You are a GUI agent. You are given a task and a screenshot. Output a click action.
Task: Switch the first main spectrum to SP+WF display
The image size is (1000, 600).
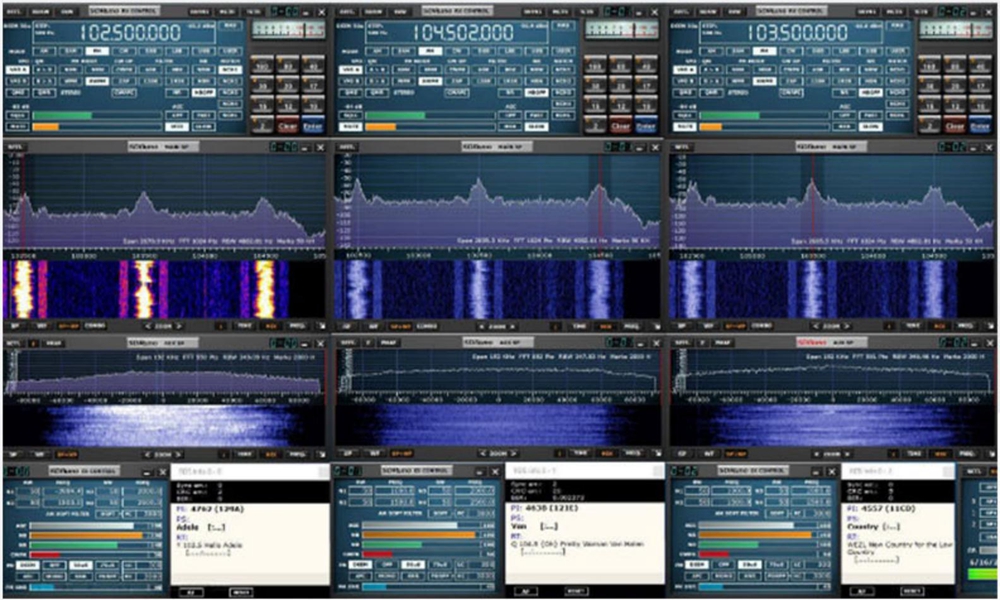pyautogui.click(x=68, y=326)
